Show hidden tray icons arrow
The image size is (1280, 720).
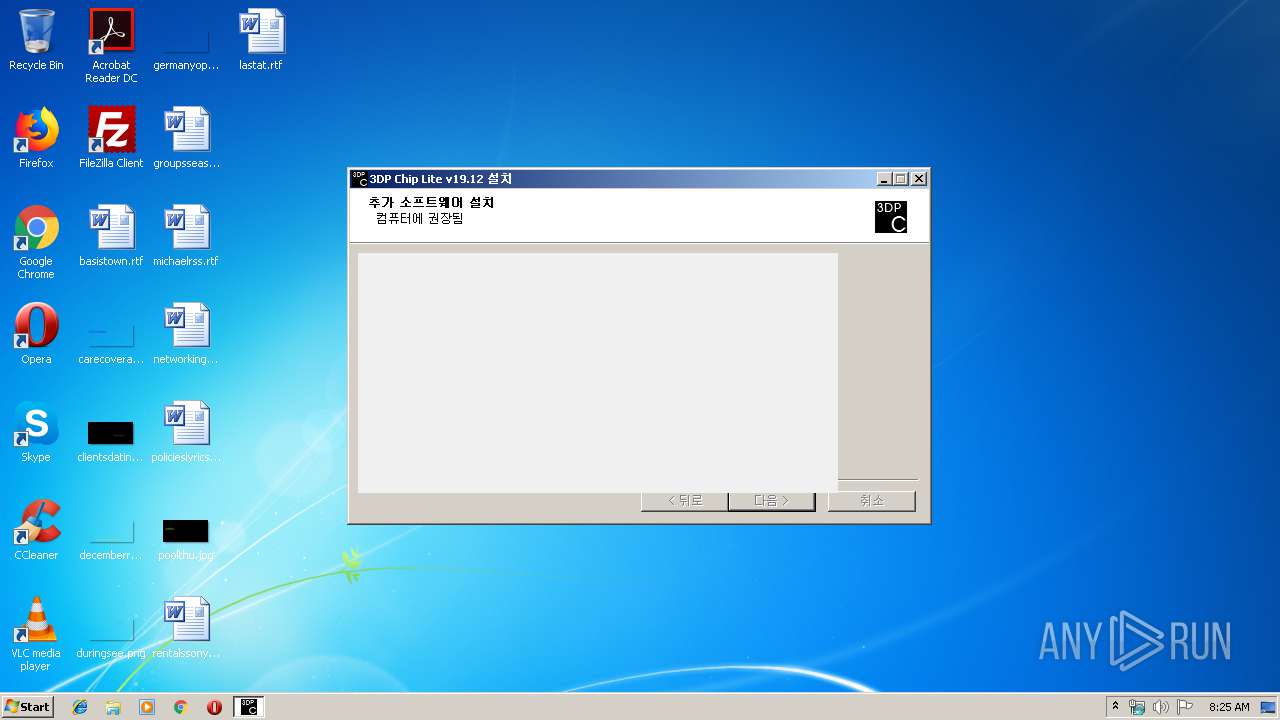click(x=1116, y=707)
